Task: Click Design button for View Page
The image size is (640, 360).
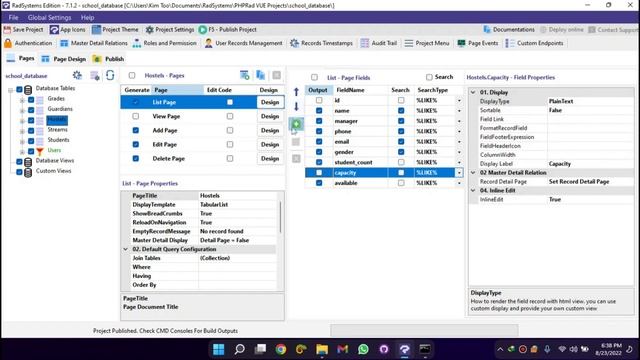Action: pyautogui.click(x=270, y=116)
